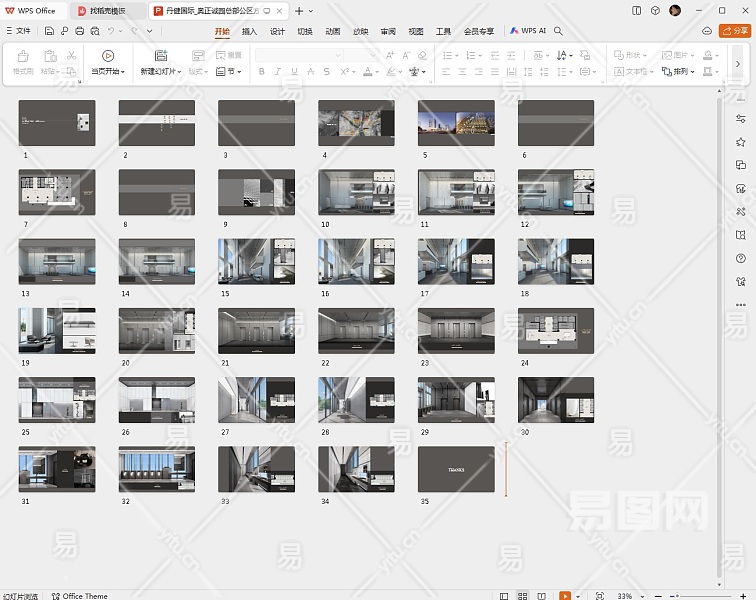Click the 当页开始 play icon
The image size is (756, 600).
(107, 56)
